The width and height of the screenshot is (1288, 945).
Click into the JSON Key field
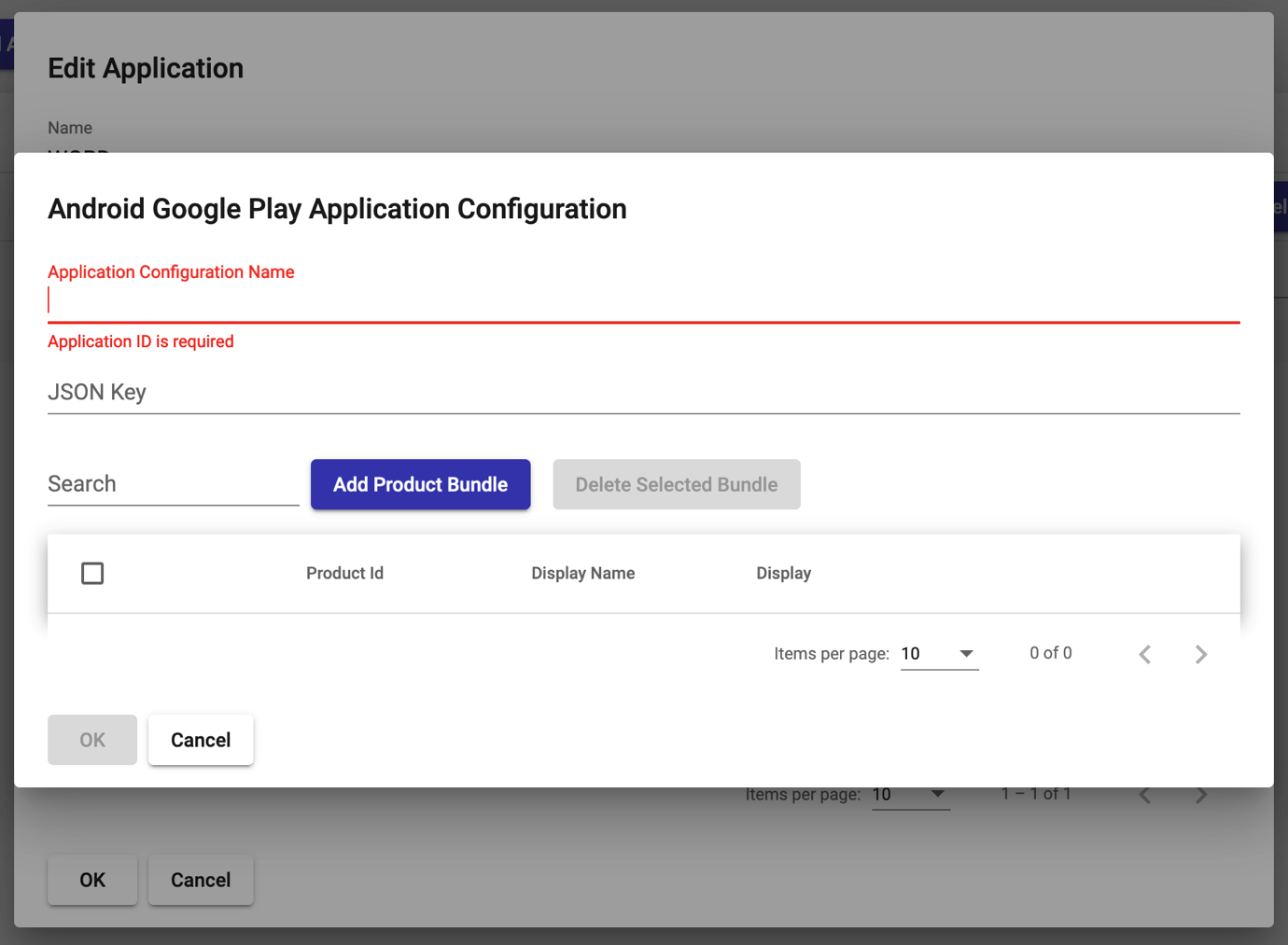643,392
